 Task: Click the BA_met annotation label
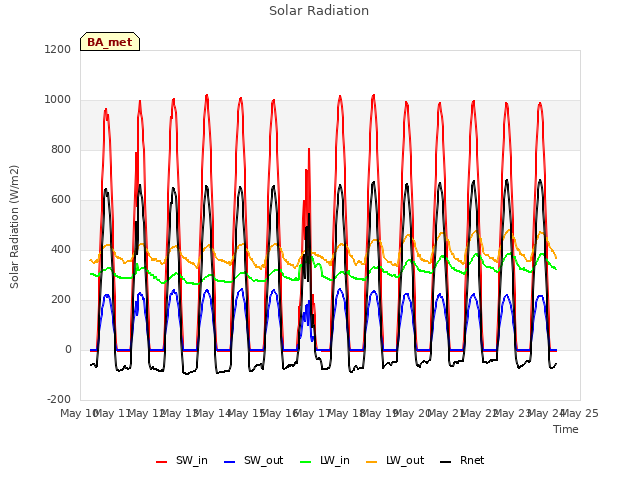110,42
